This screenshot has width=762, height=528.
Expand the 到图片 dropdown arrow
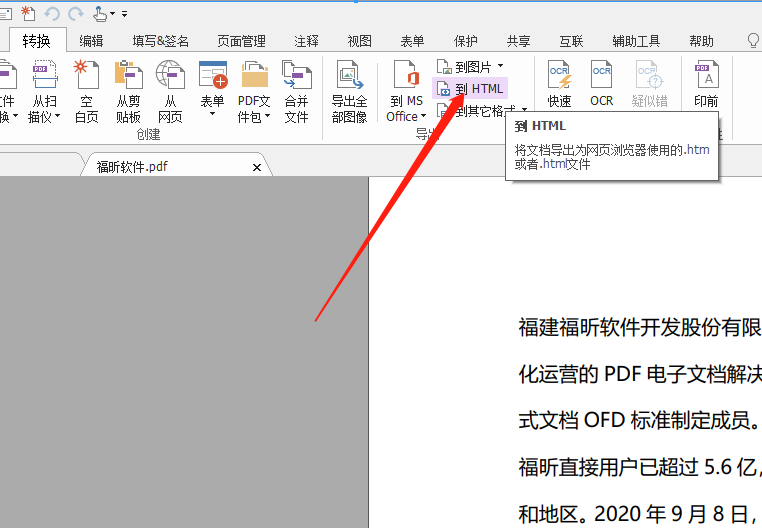click(x=500, y=65)
